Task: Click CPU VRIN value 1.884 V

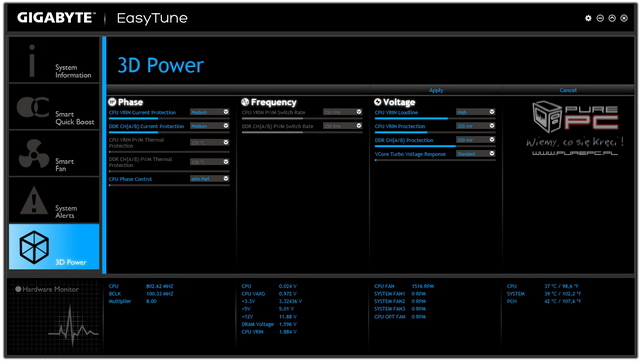Action: pos(288,332)
